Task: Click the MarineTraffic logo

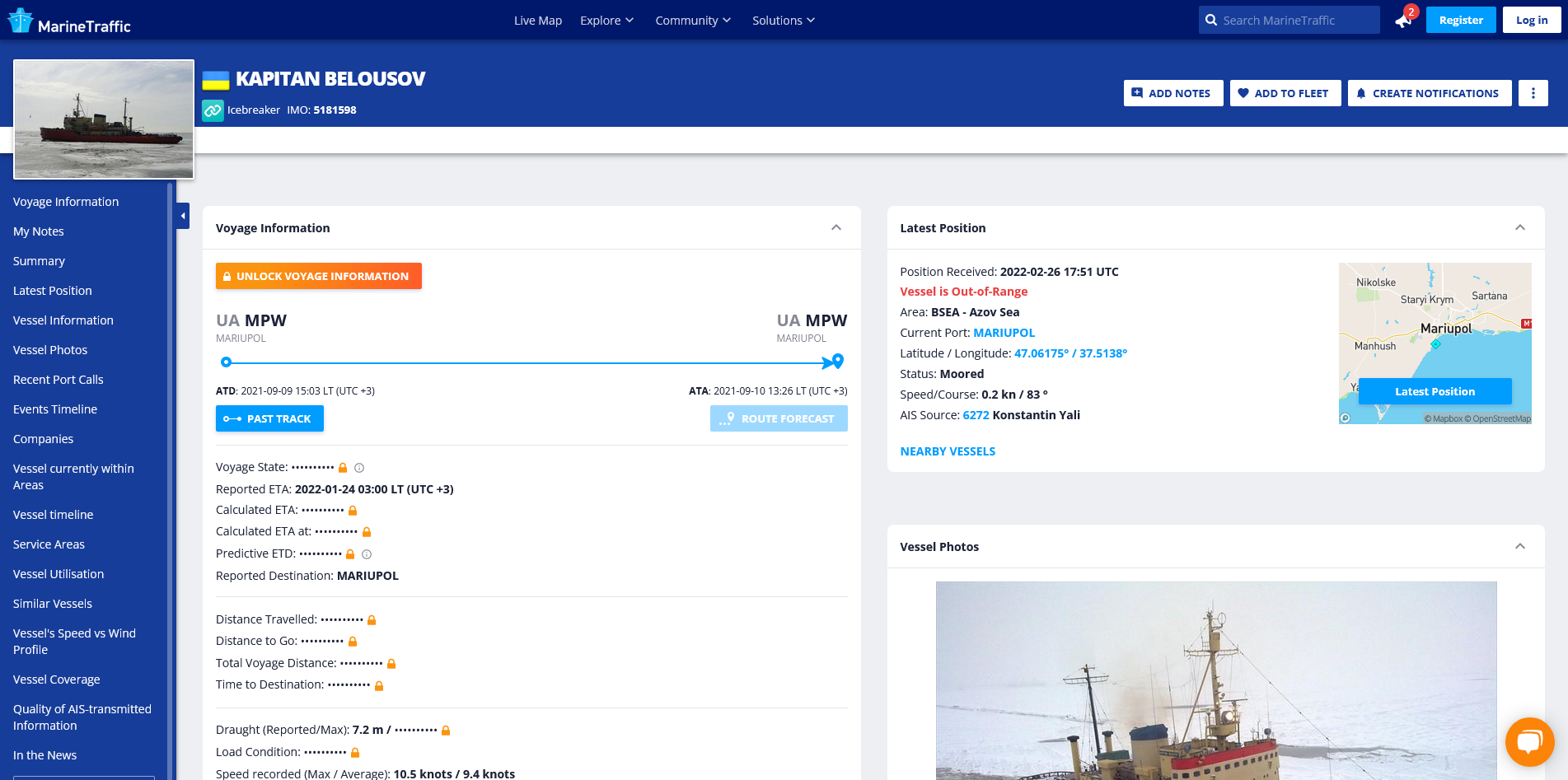Action: (70, 21)
